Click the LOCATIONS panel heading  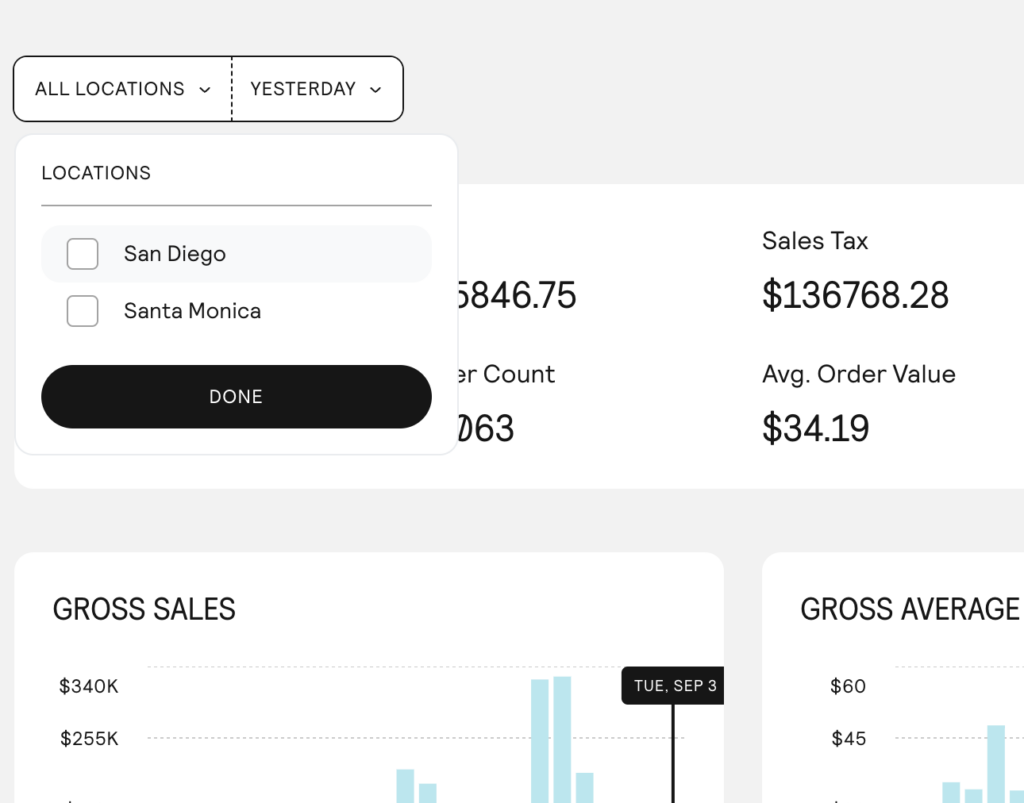tap(96, 173)
